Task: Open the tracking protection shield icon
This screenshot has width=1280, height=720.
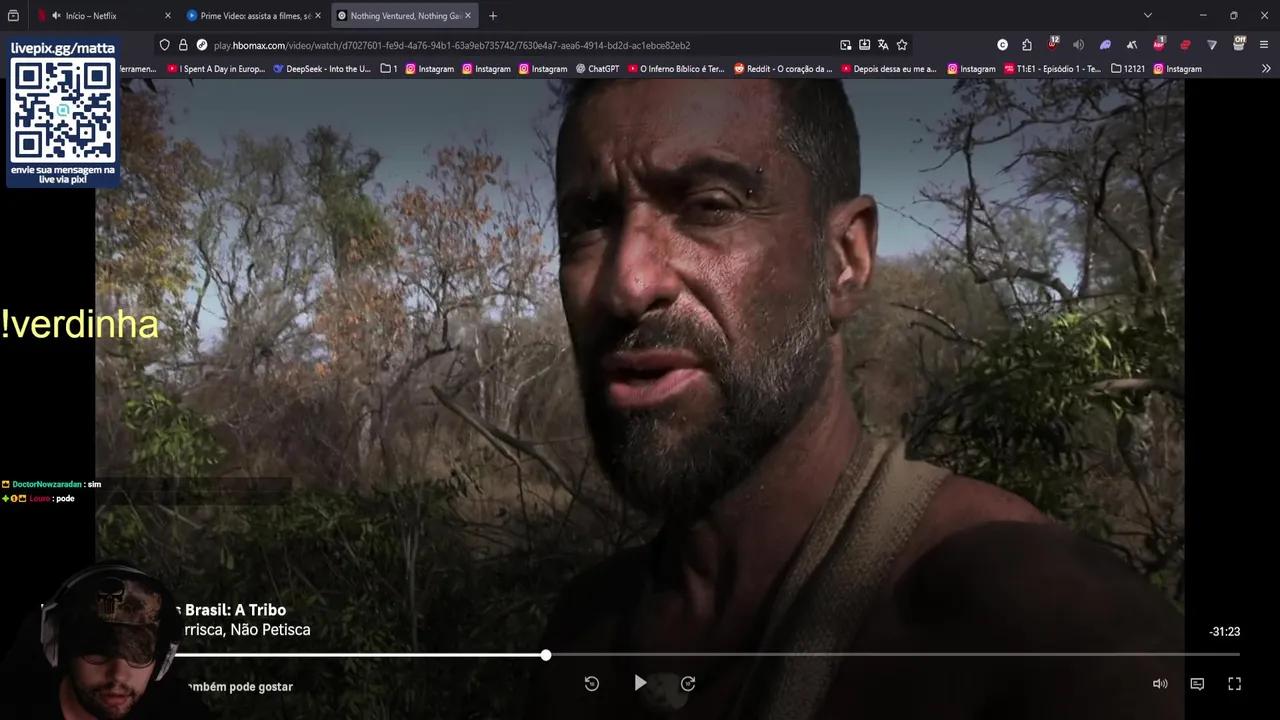Action: coord(165,45)
